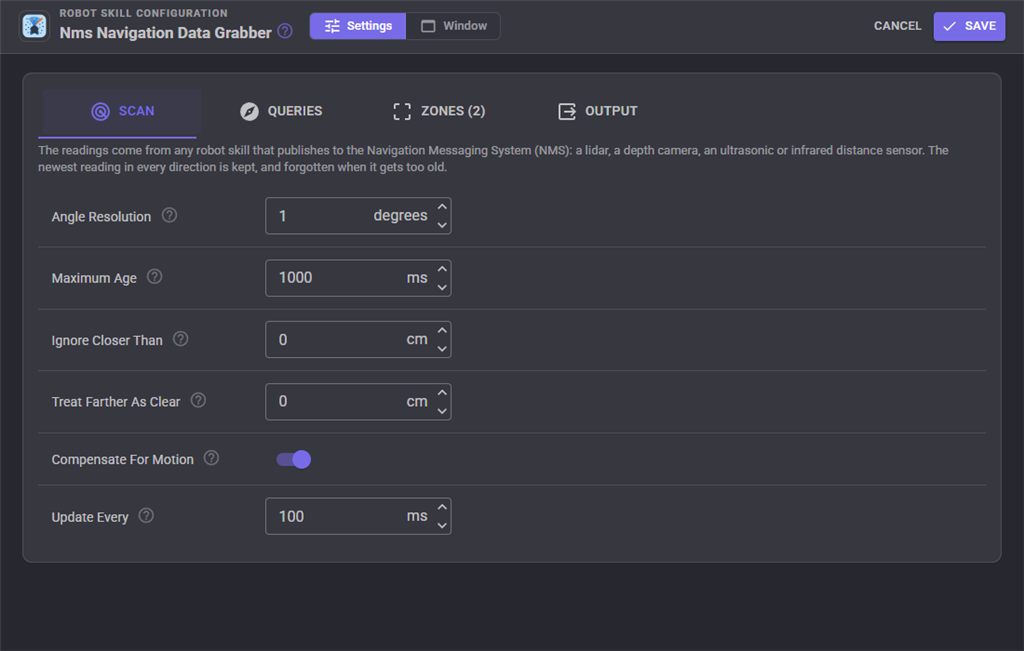Increase Ignore Closer Than value
The image size is (1024, 651).
point(442,330)
